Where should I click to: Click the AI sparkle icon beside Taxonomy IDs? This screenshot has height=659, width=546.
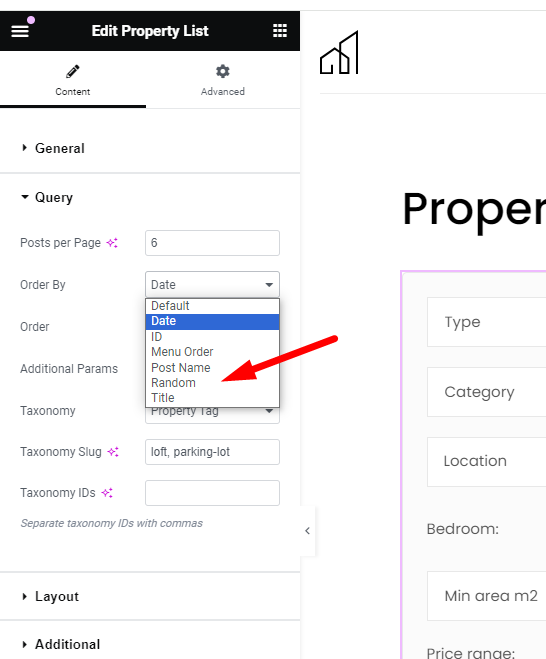click(x=107, y=493)
